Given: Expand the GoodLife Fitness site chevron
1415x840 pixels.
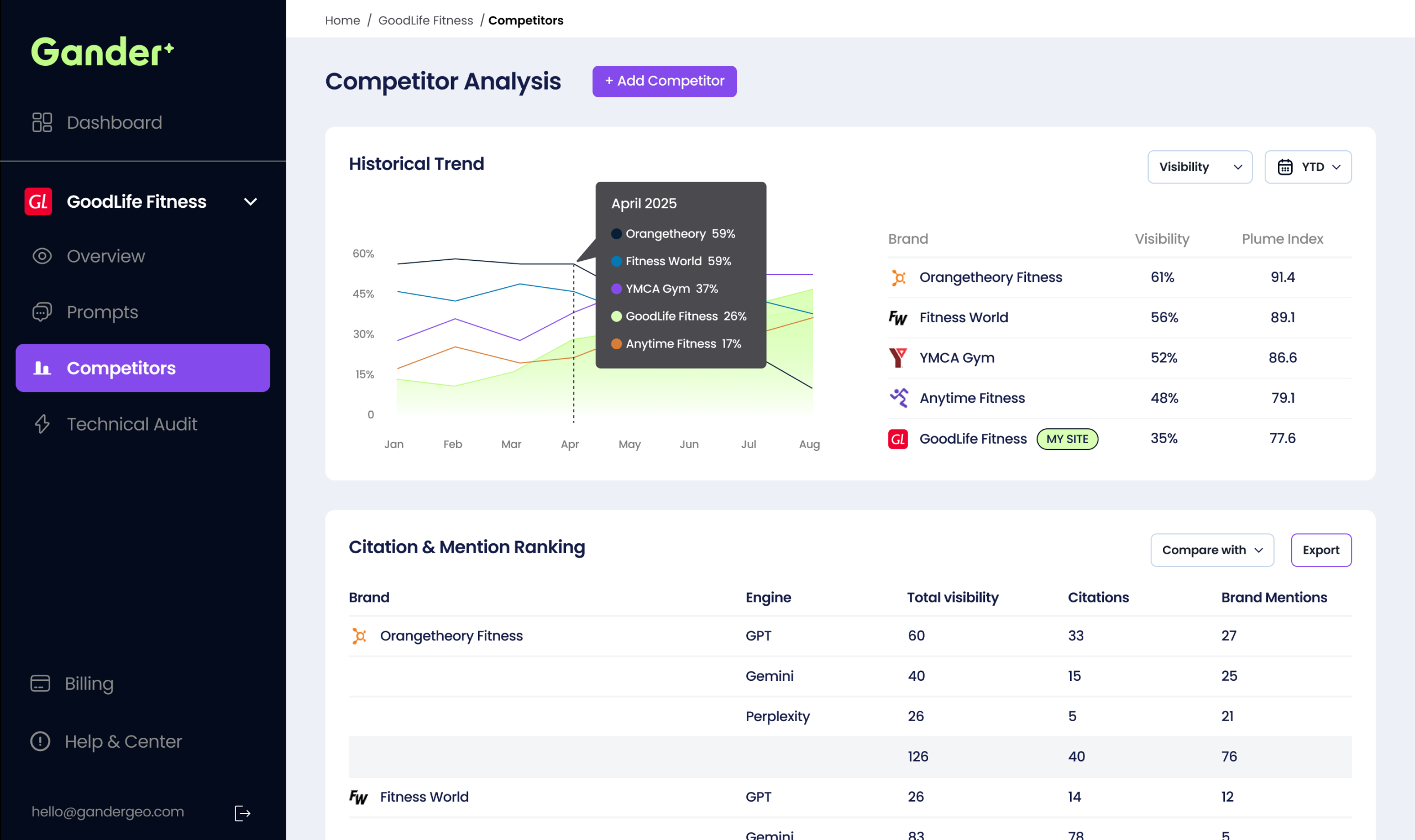Looking at the screenshot, I should [250, 202].
